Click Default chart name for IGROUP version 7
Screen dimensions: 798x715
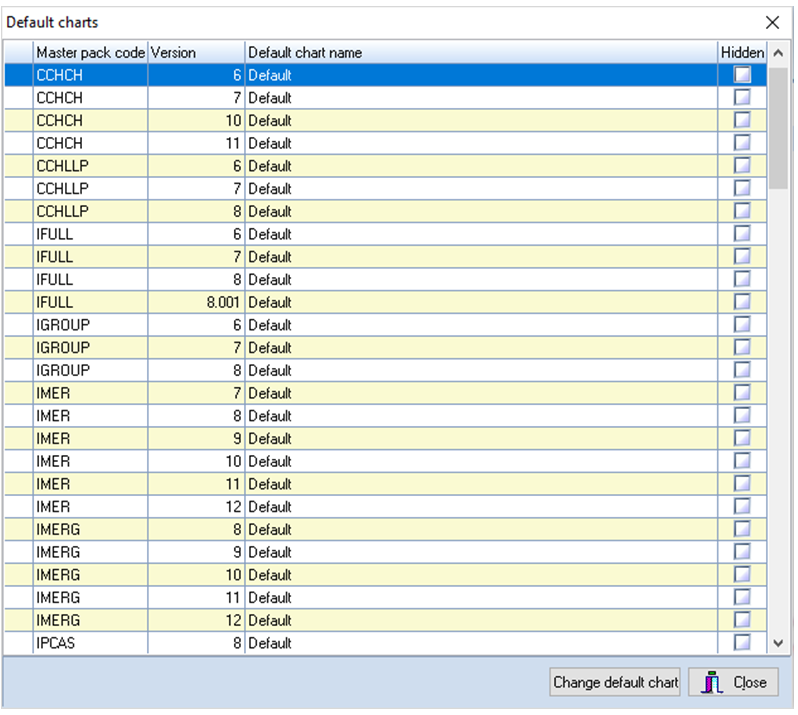tap(481, 348)
